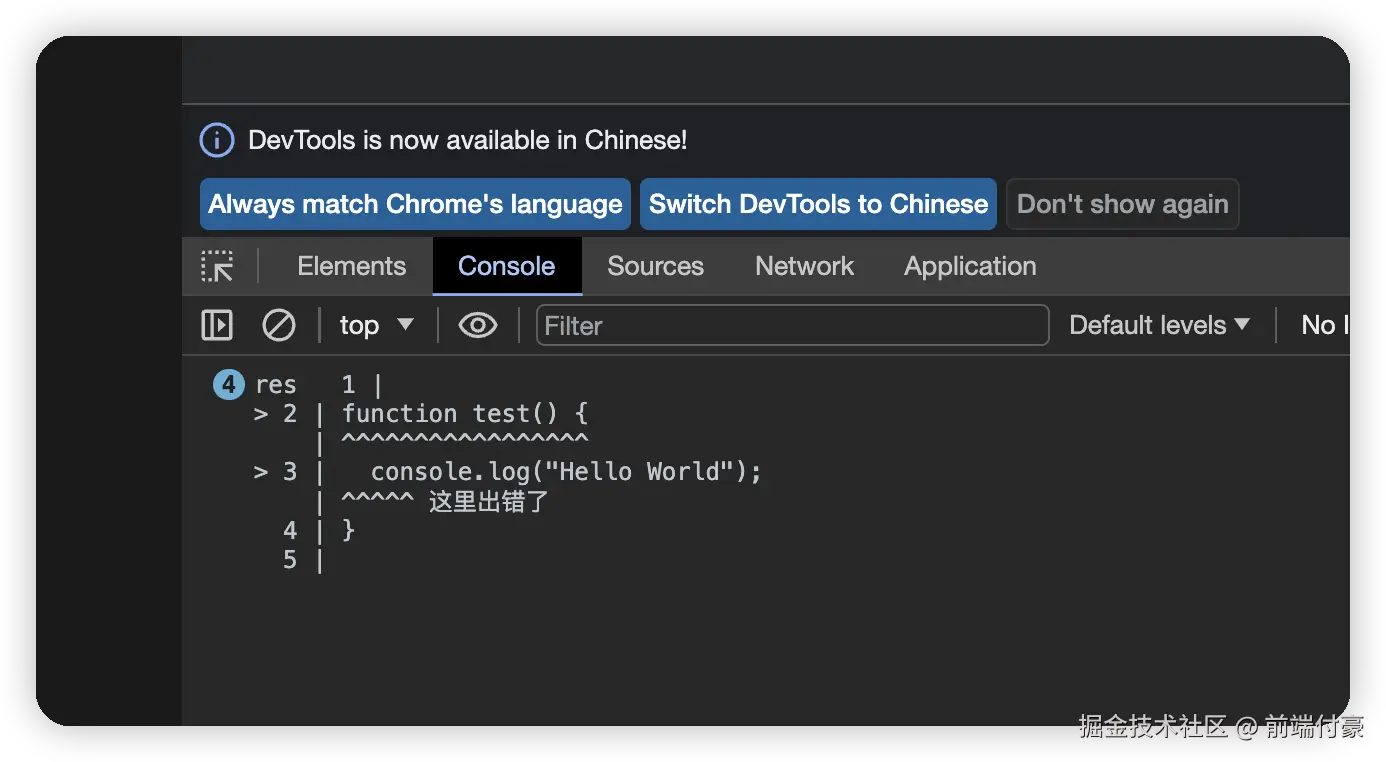Toggle the console sidebar panel icon
The width and height of the screenshot is (1386, 762).
coord(217,325)
